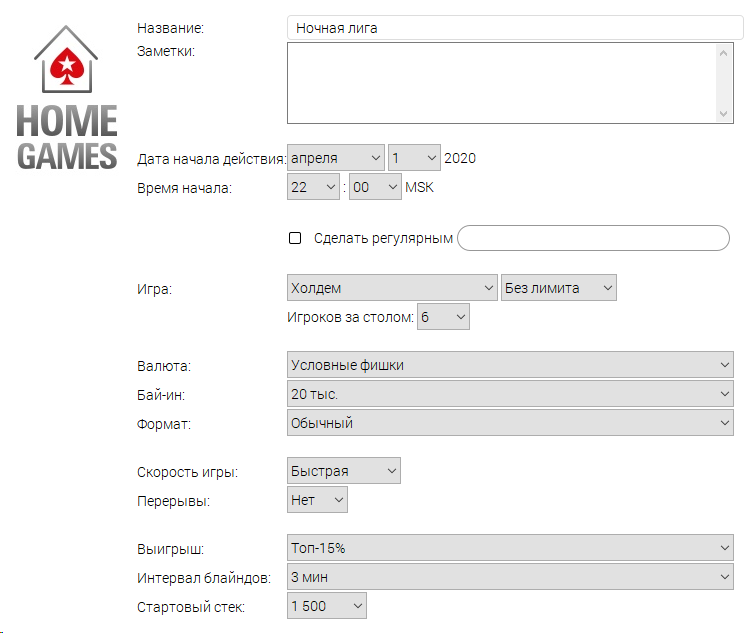Open the game type dropdown showing Холдем
Viewport: 746px width, 633px height.
(x=392, y=288)
